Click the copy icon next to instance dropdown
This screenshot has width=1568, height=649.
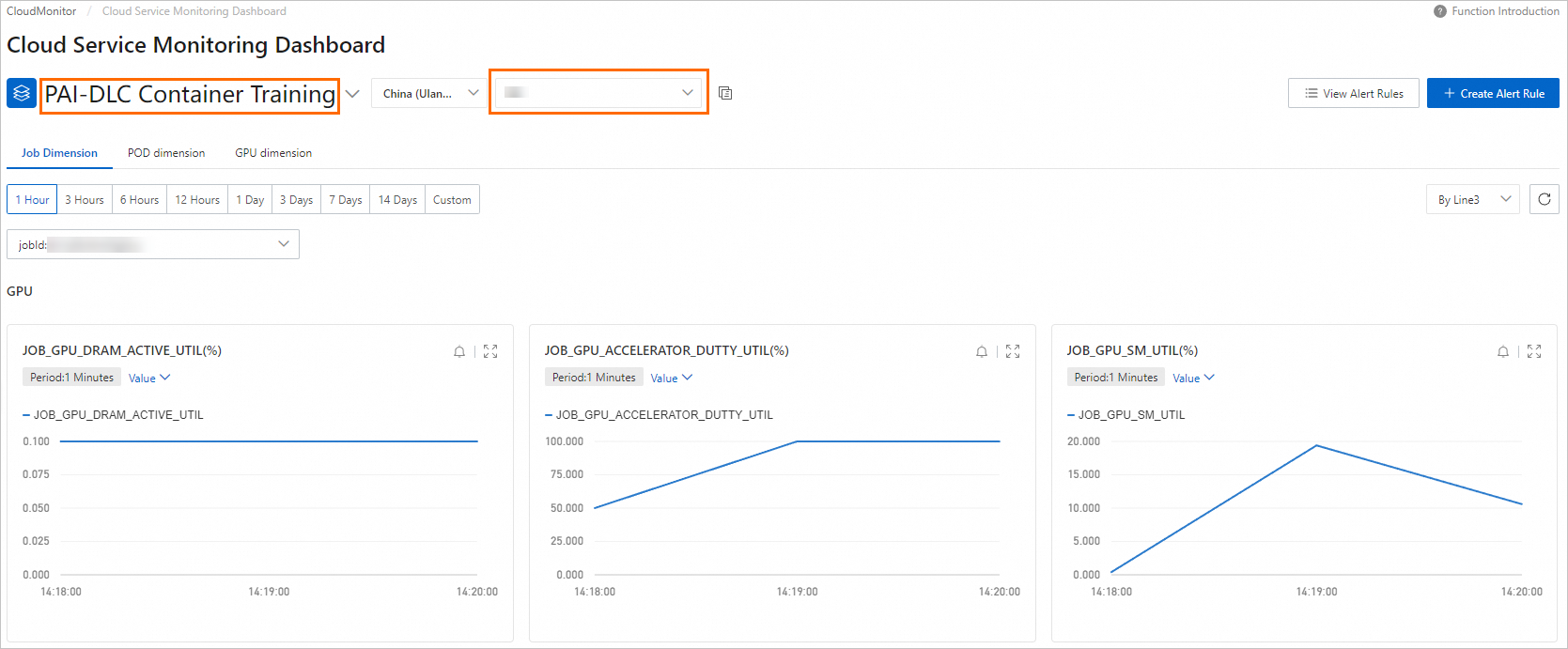tap(725, 93)
